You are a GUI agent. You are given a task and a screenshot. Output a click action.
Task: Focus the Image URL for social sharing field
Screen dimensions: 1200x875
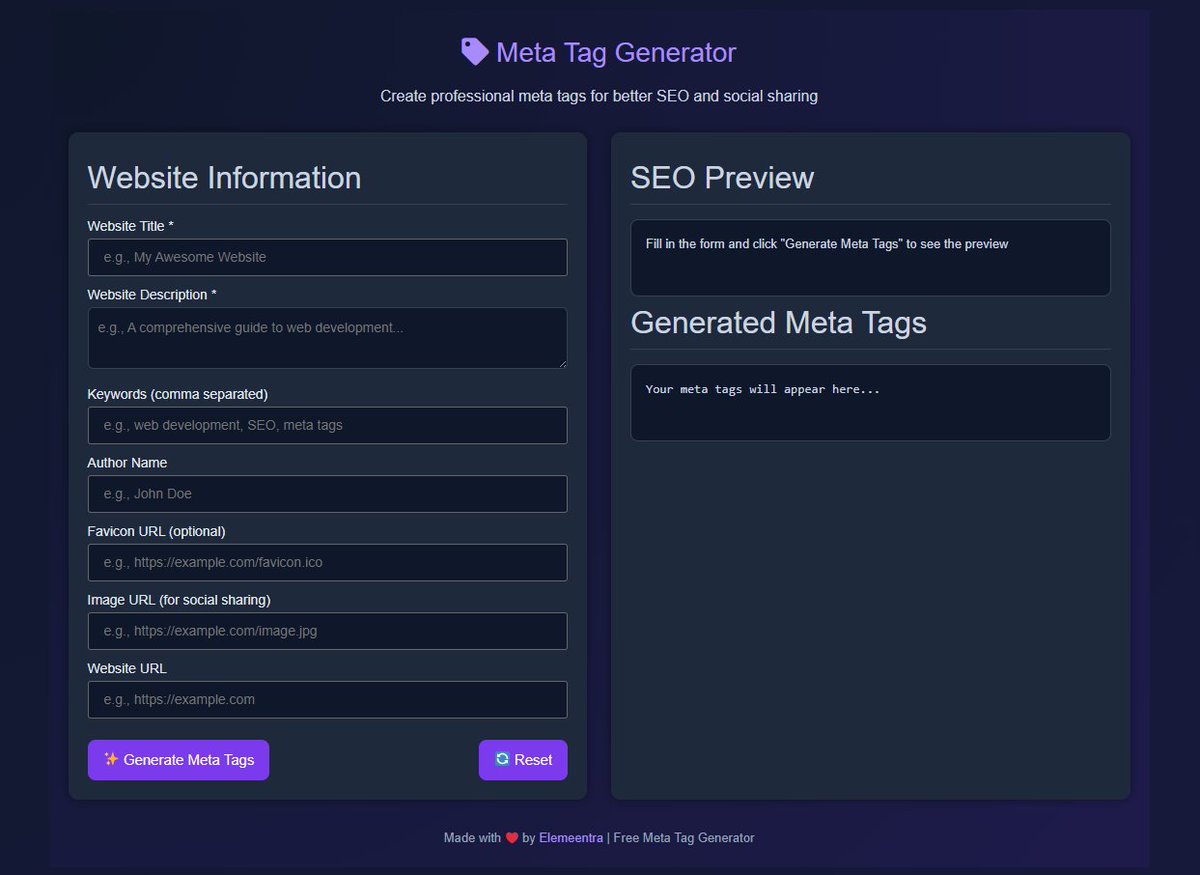tap(327, 631)
